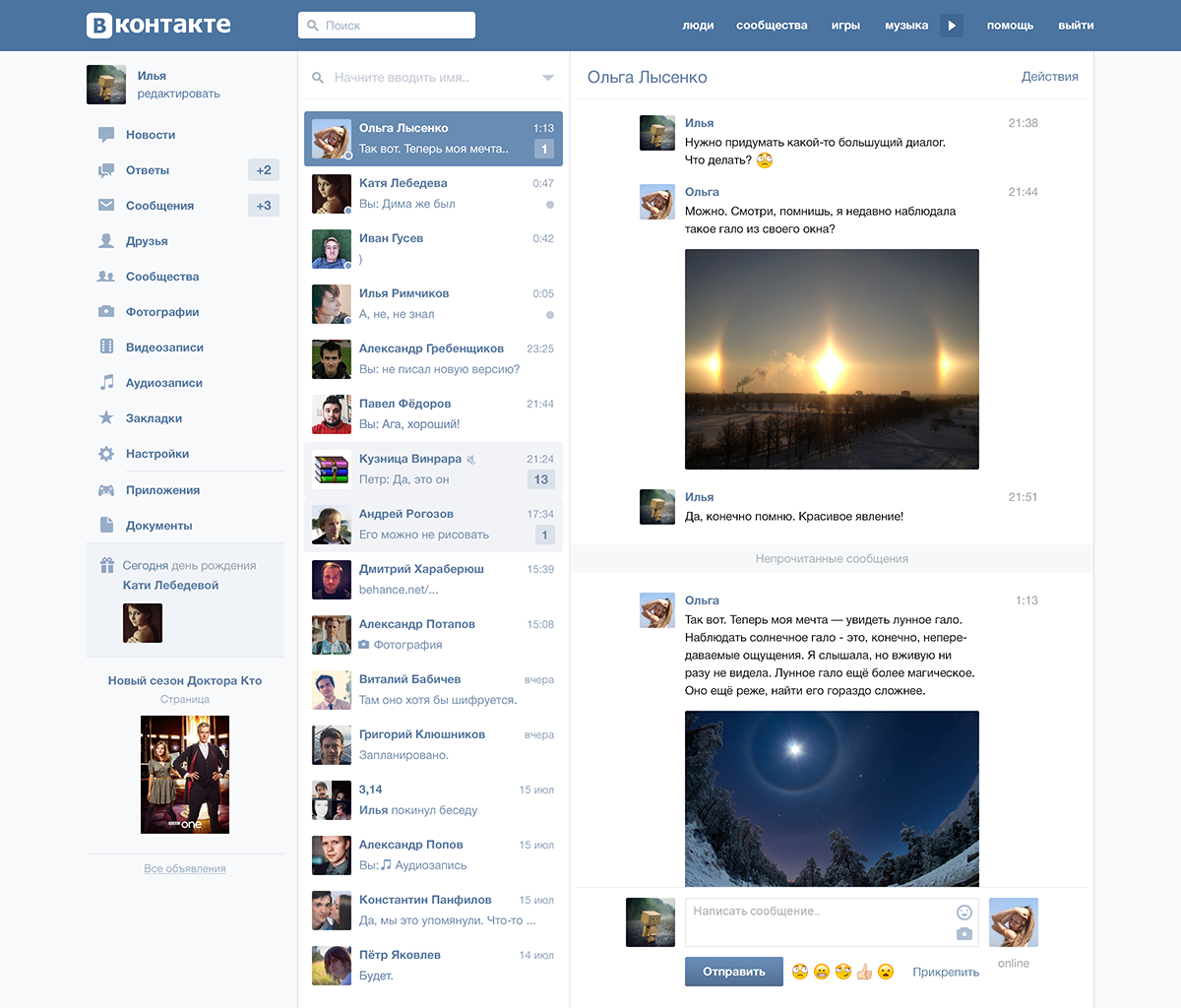Click the camera attach photo icon
The width and height of the screenshot is (1181, 1008).
tap(964, 933)
